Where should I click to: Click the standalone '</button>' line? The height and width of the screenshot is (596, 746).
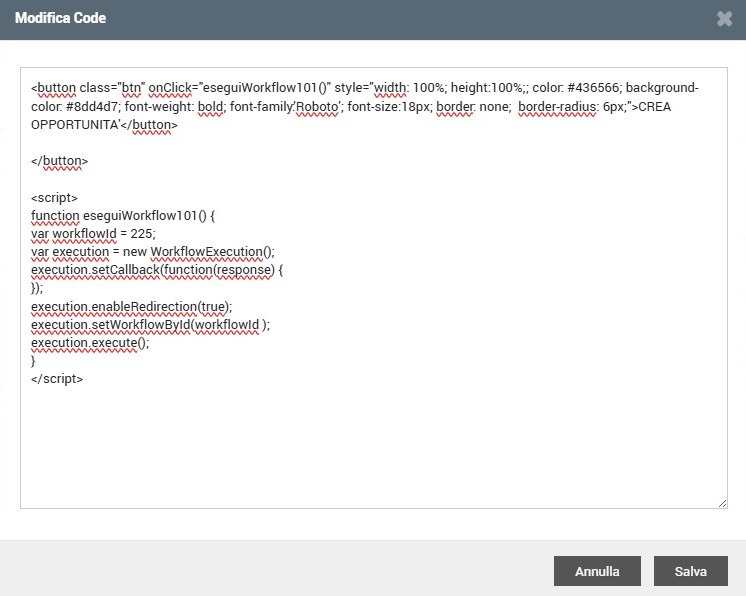[x=59, y=161]
